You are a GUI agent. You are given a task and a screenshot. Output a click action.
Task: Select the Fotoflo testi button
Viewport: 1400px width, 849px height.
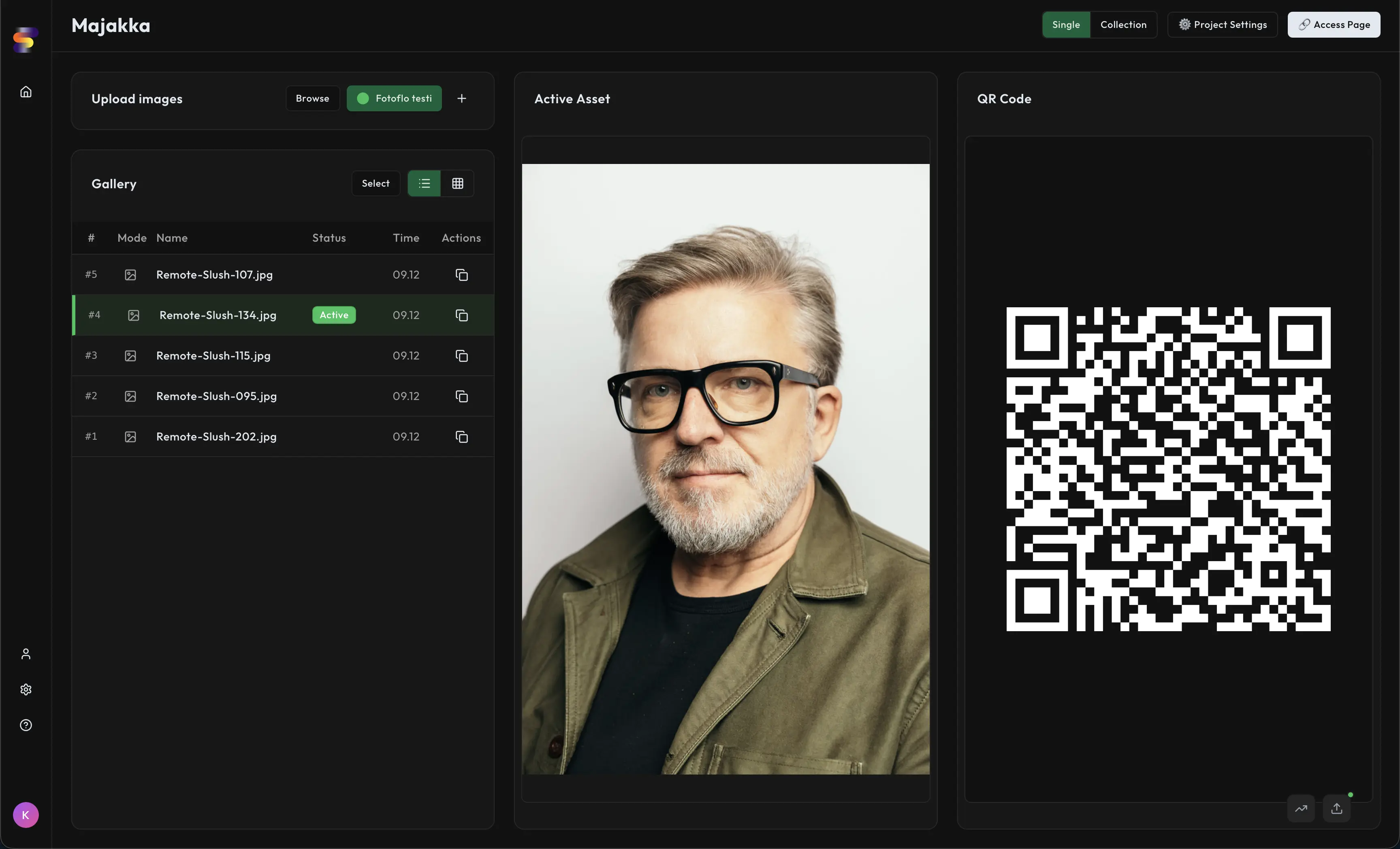(x=394, y=98)
